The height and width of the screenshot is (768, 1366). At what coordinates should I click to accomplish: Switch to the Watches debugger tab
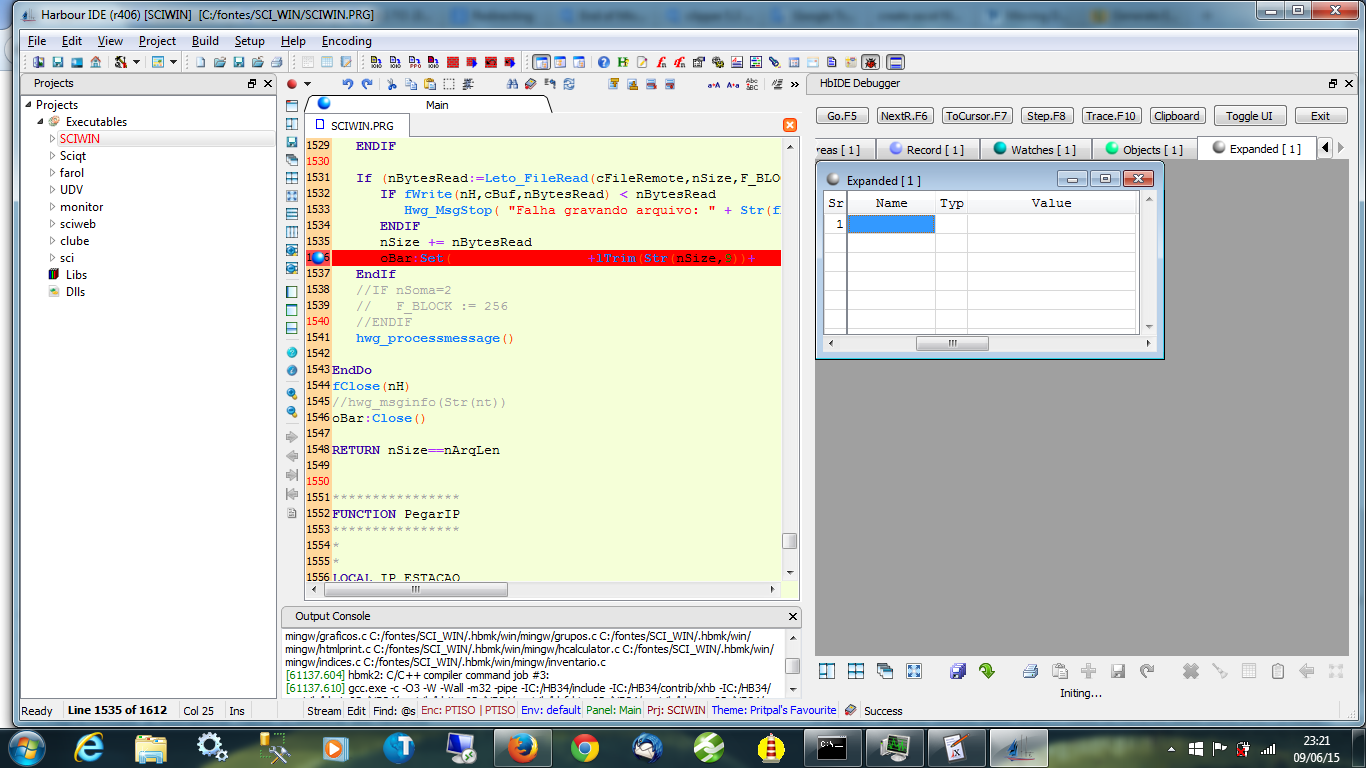click(x=1035, y=149)
